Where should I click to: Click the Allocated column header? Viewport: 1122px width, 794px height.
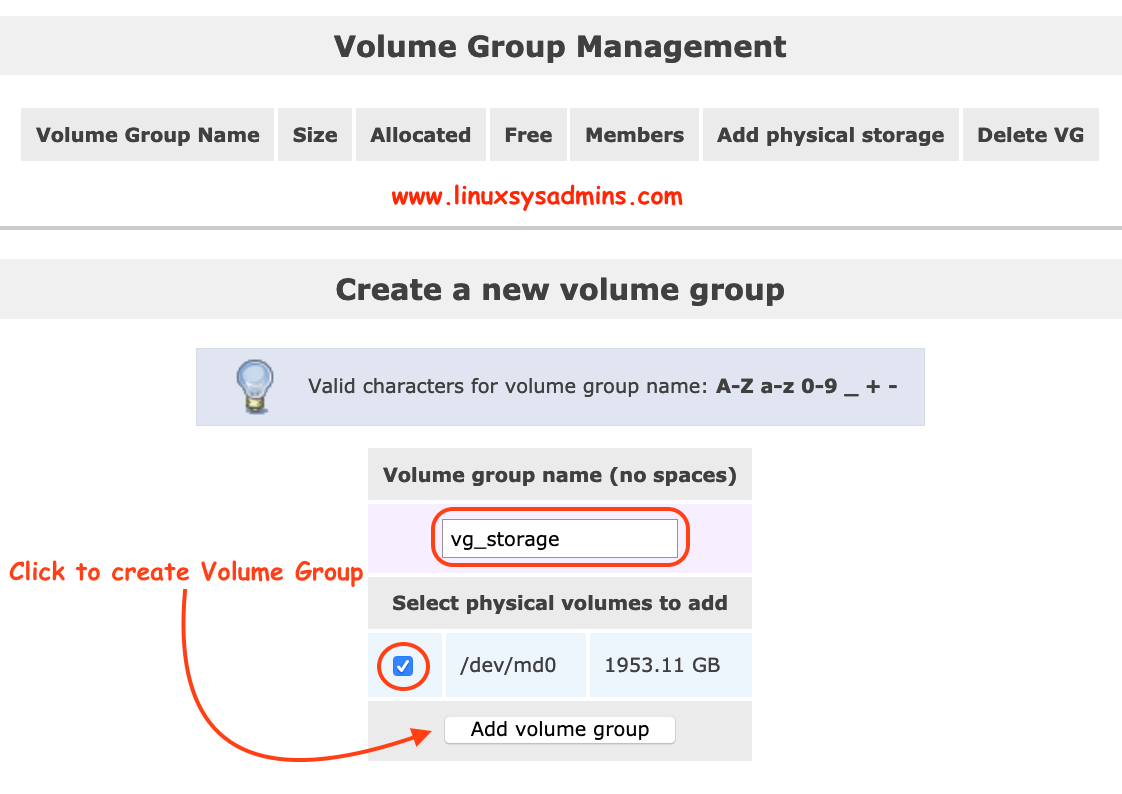421,134
